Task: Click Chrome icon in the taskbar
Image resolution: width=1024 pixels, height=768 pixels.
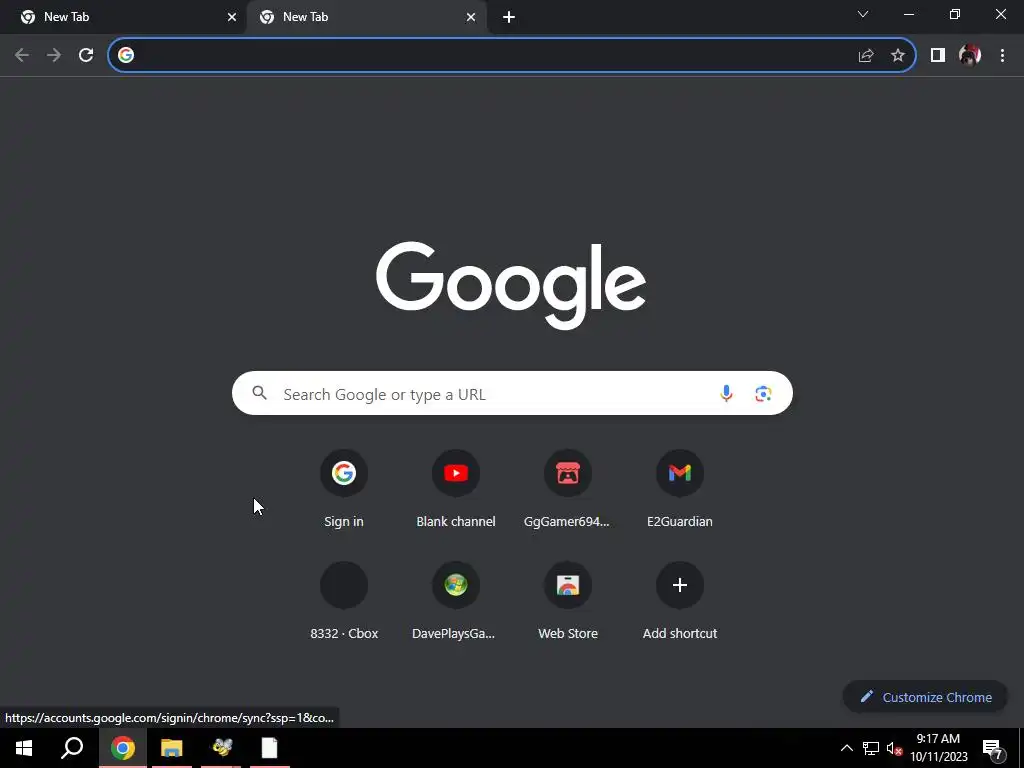Action: tap(123, 748)
